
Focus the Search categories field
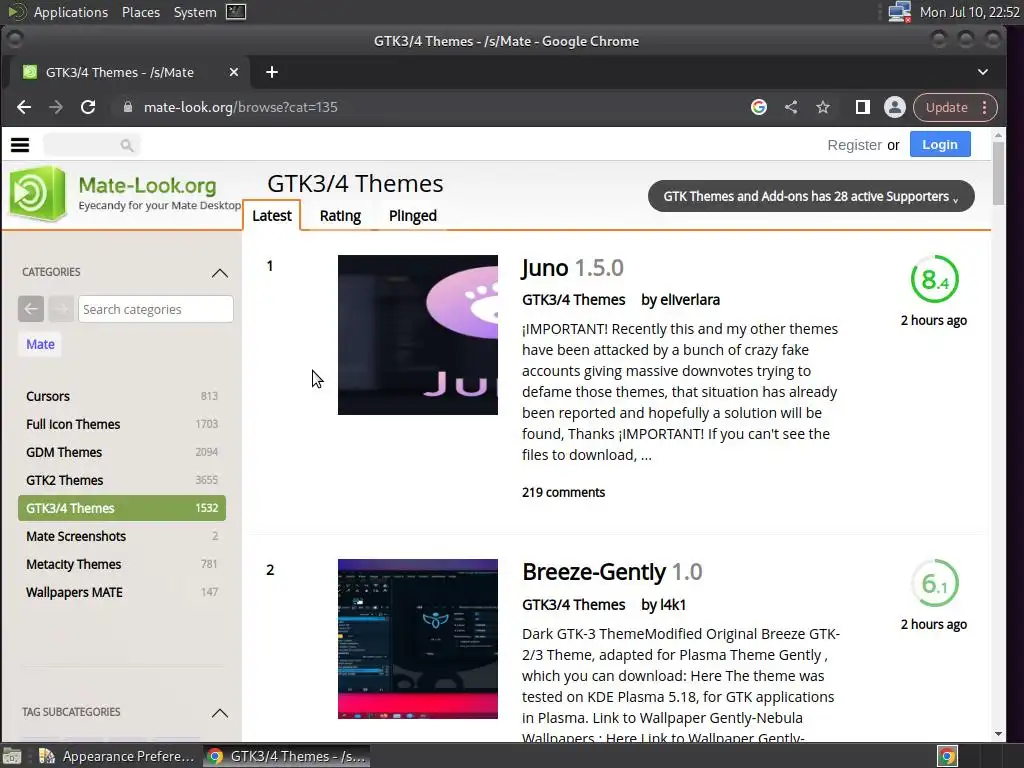[x=155, y=309]
